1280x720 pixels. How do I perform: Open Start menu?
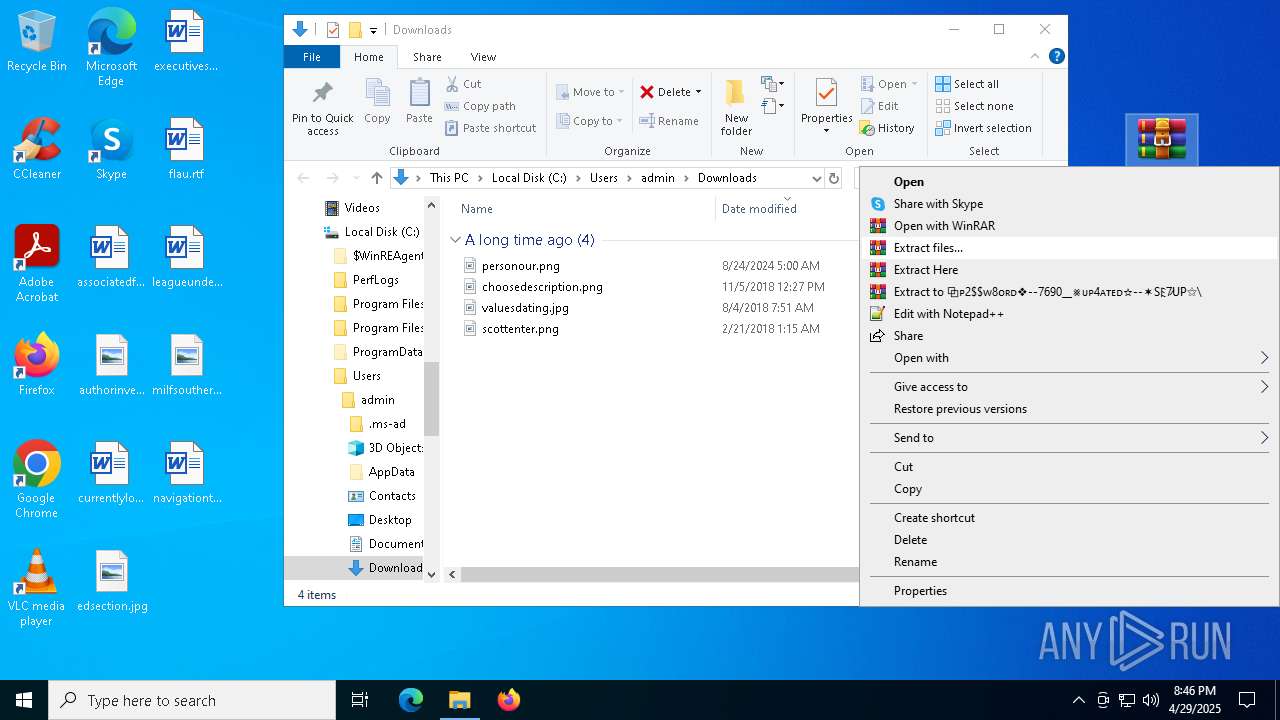[x=24, y=700]
